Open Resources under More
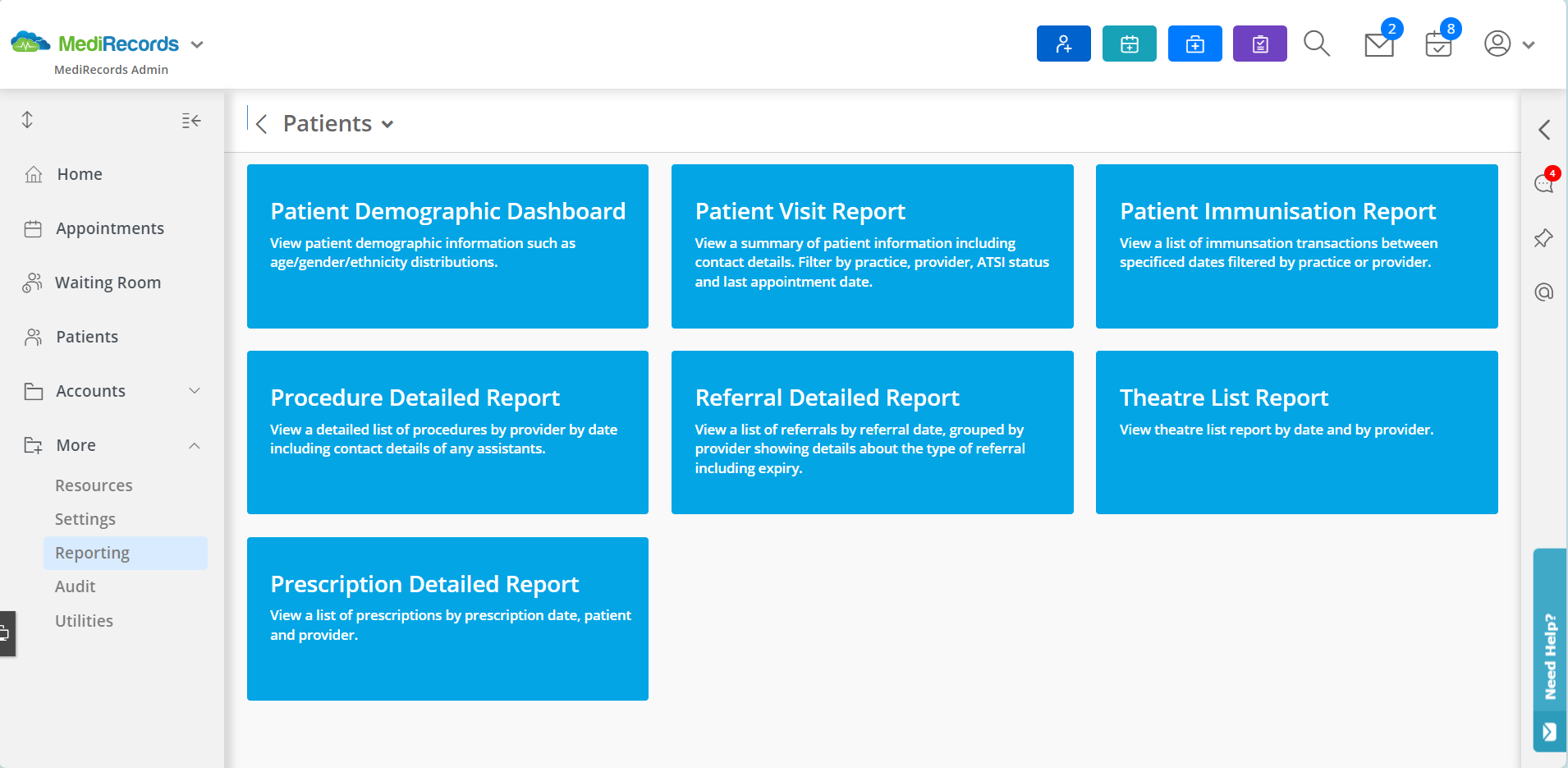The image size is (1568, 768). (x=94, y=485)
